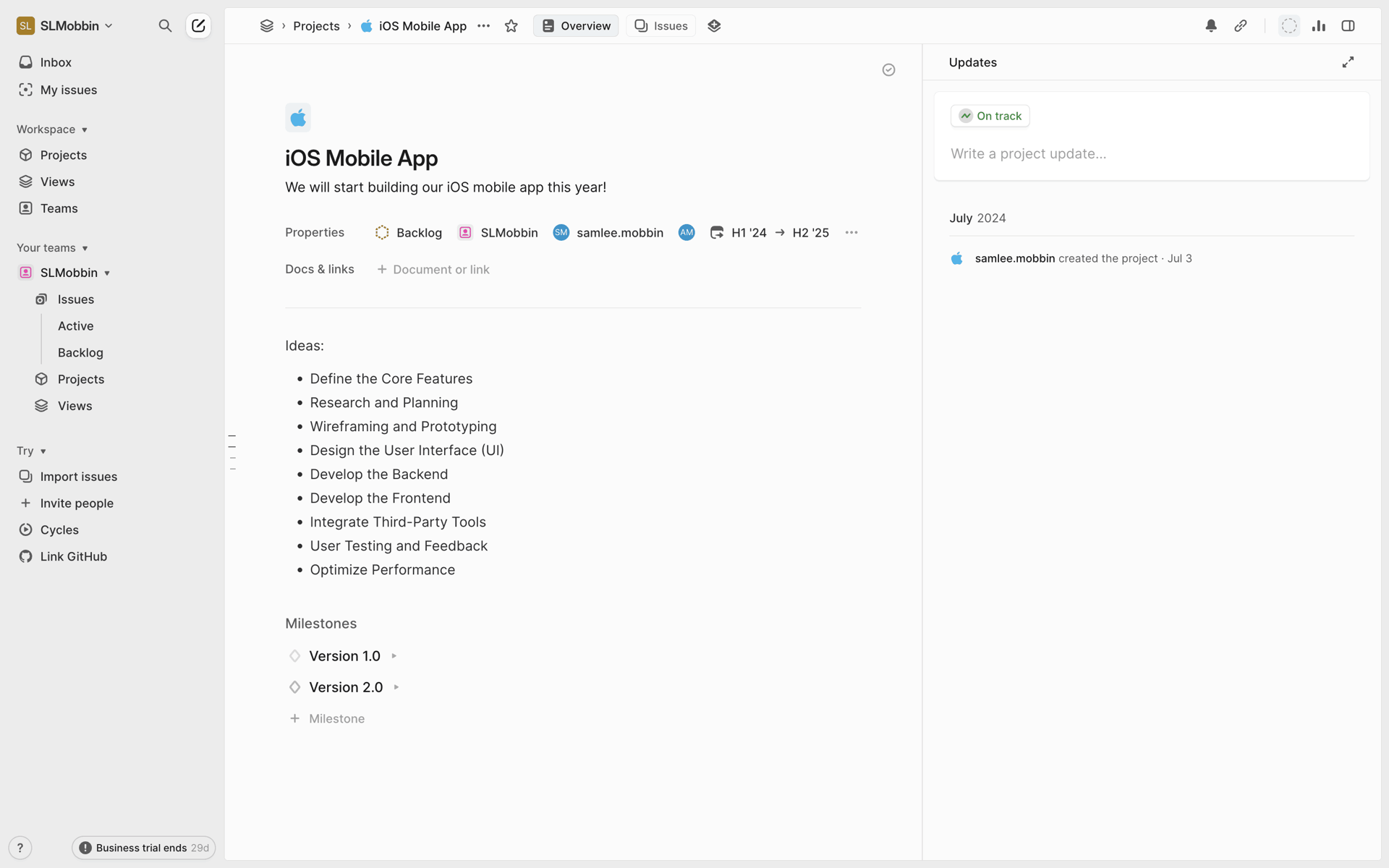Click the compose new issue icon
This screenshot has width=1389, height=868.
[198, 26]
